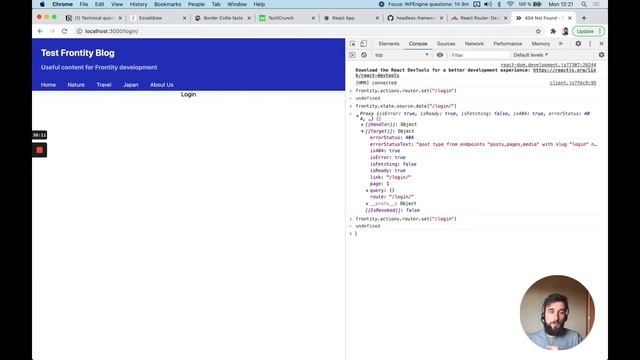Open the top context dropdown
640x360 pixels.
(x=402, y=55)
